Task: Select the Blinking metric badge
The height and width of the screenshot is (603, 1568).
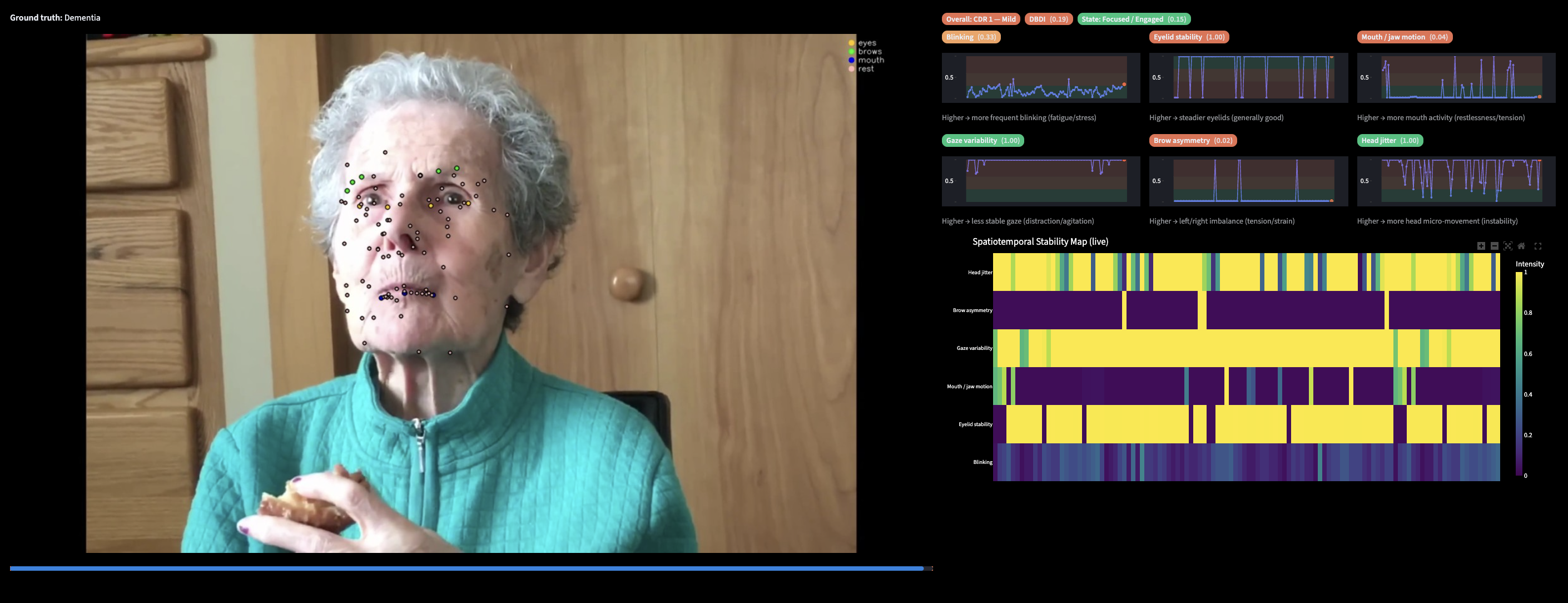Action: [971, 37]
